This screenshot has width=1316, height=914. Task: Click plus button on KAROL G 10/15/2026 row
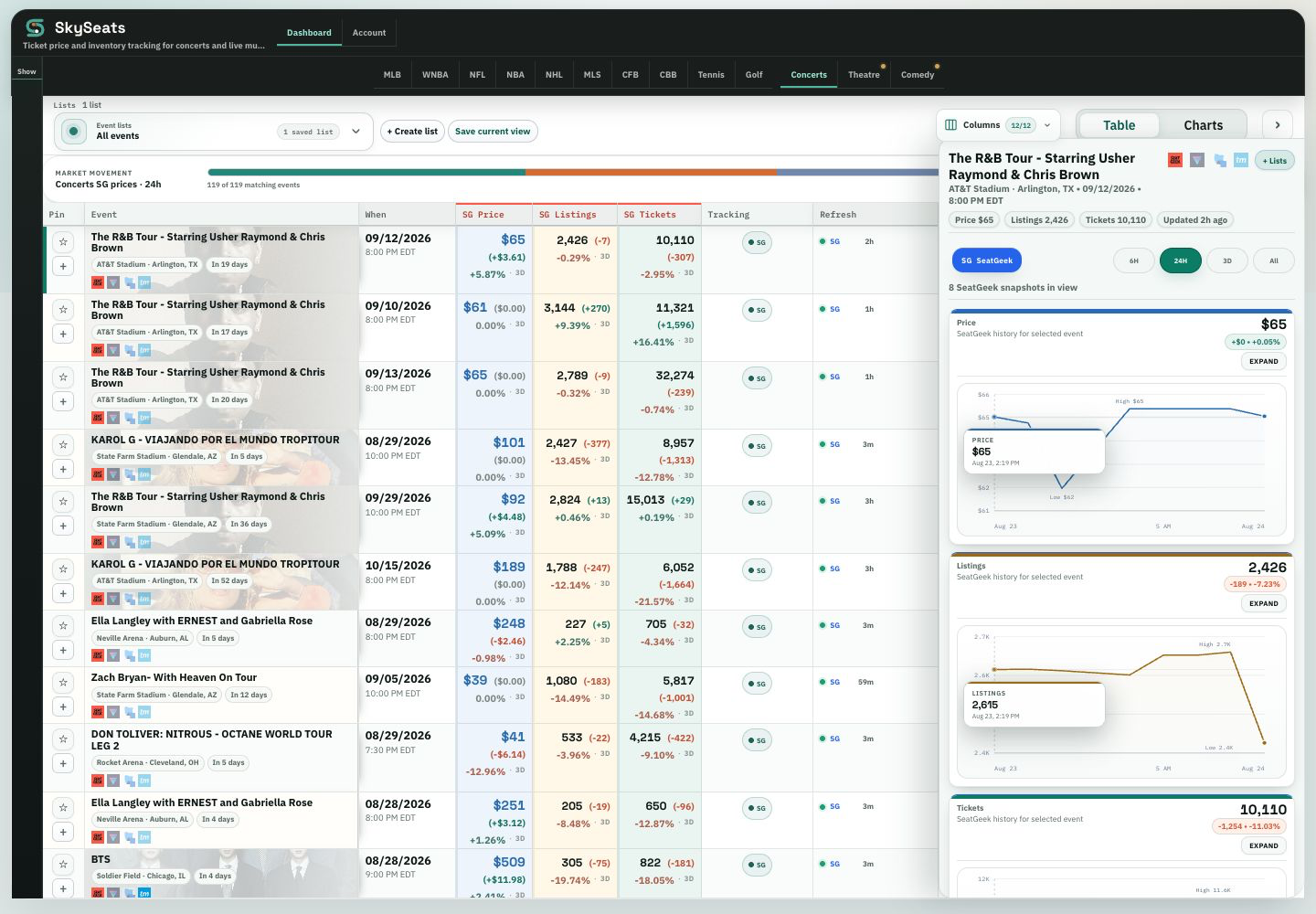click(x=63, y=593)
